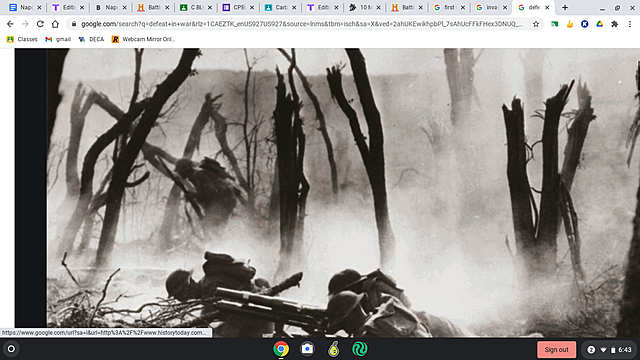This screenshot has width=640, height=360.
Task: Open the 6:43 clock status area
Action: point(625,350)
